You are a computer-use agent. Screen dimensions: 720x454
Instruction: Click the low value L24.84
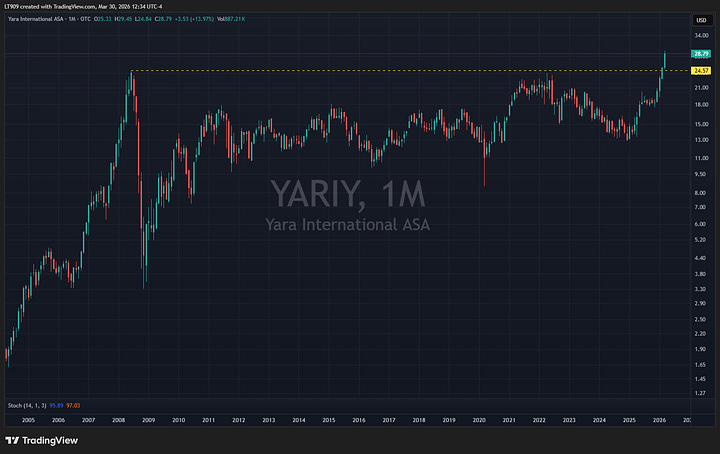[143, 19]
